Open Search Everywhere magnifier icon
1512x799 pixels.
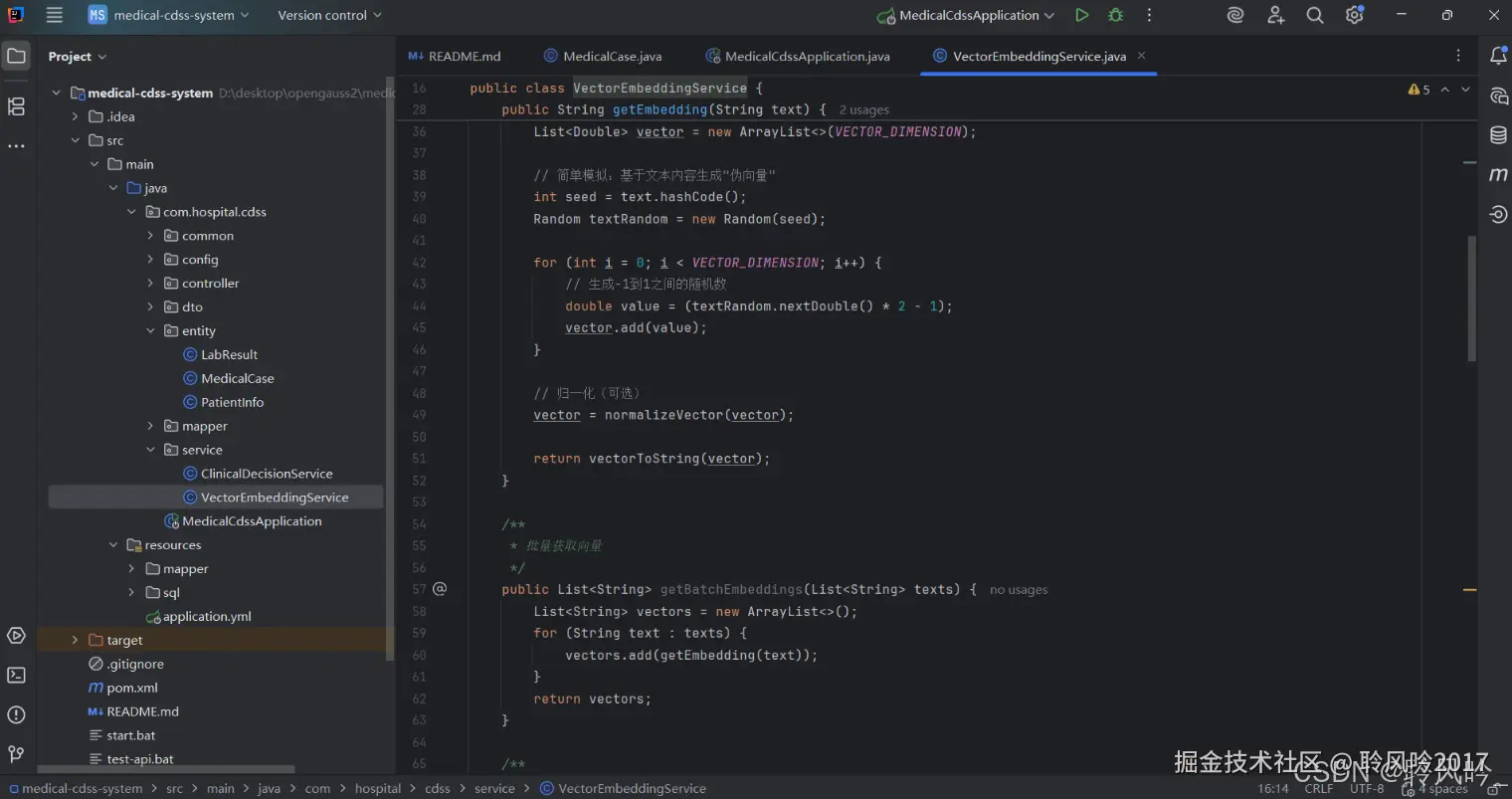1315,15
